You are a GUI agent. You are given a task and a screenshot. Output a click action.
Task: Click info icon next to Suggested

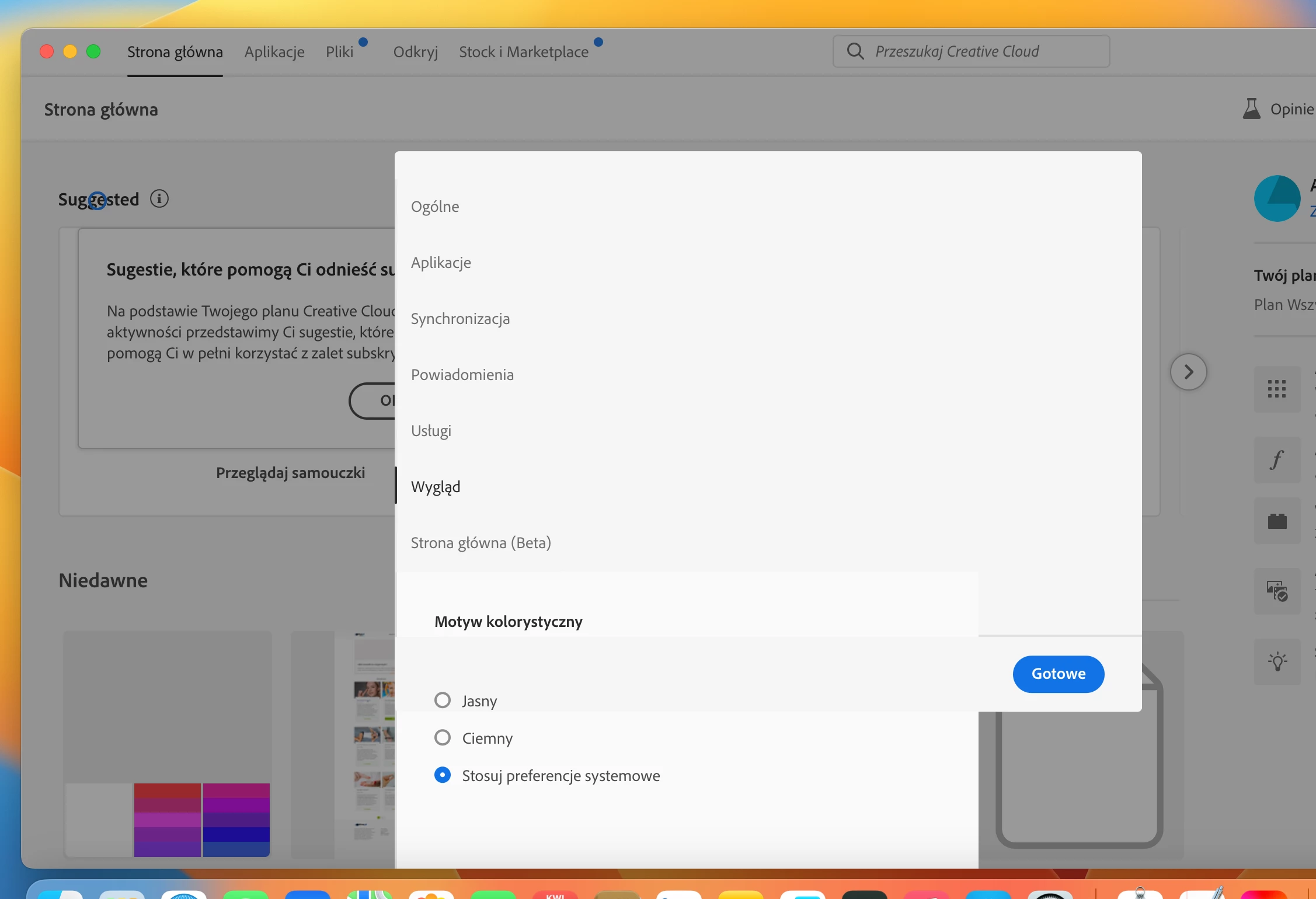pos(159,199)
